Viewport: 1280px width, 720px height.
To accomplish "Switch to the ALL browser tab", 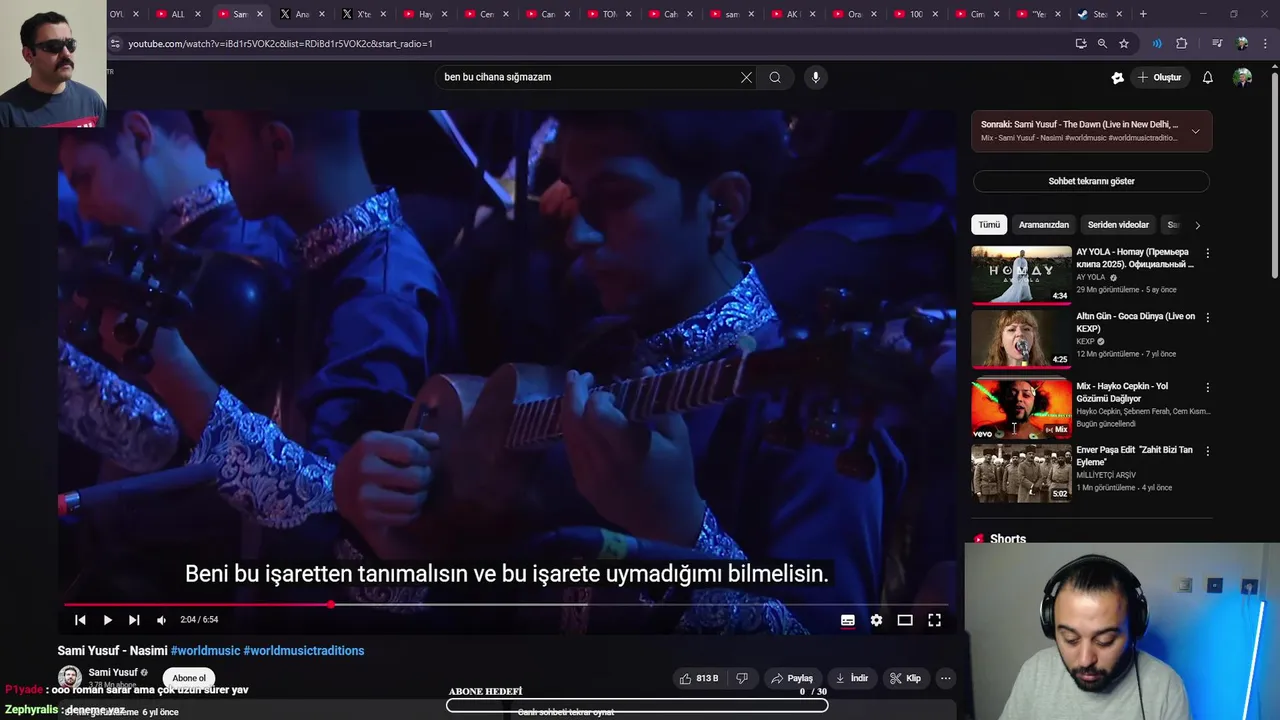I will point(178,14).
